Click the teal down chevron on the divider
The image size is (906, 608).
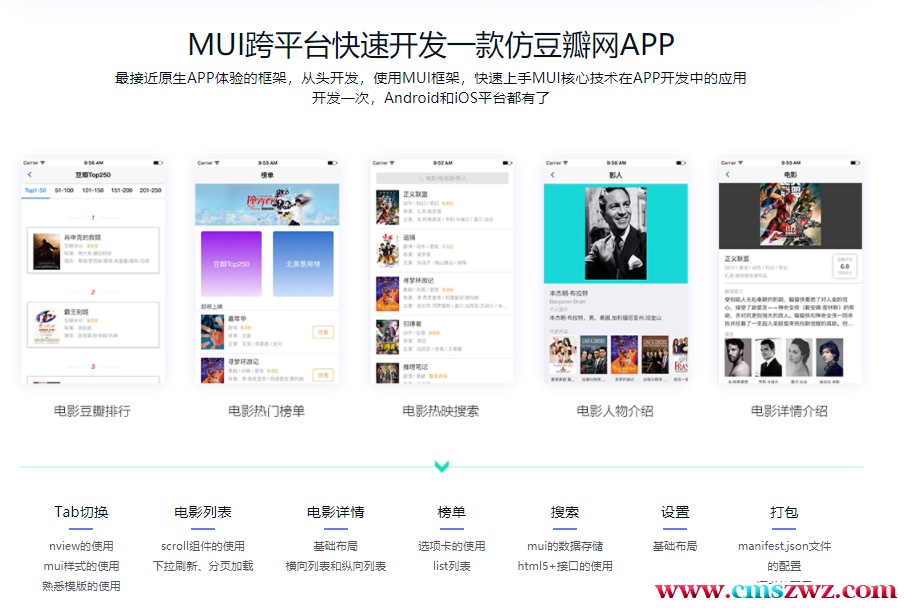442,466
